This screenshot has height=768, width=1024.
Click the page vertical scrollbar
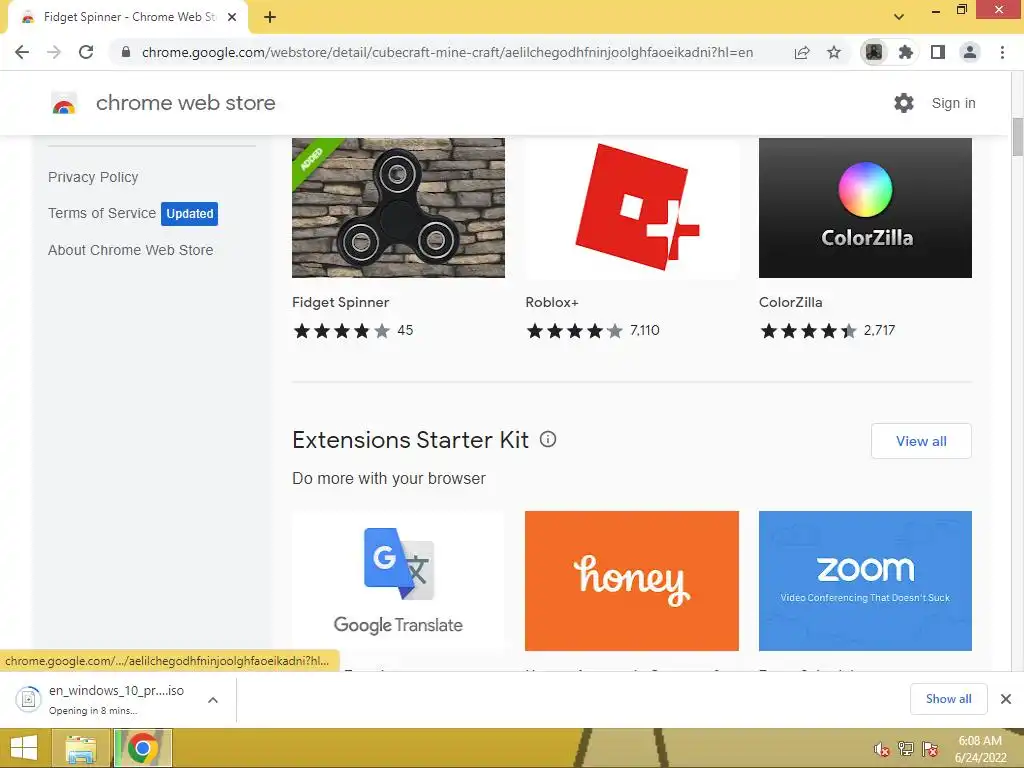pos(1017,137)
